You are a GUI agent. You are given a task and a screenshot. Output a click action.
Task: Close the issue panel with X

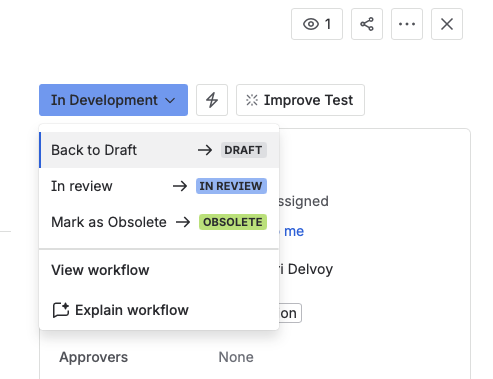pyautogui.click(x=447, y=24)
